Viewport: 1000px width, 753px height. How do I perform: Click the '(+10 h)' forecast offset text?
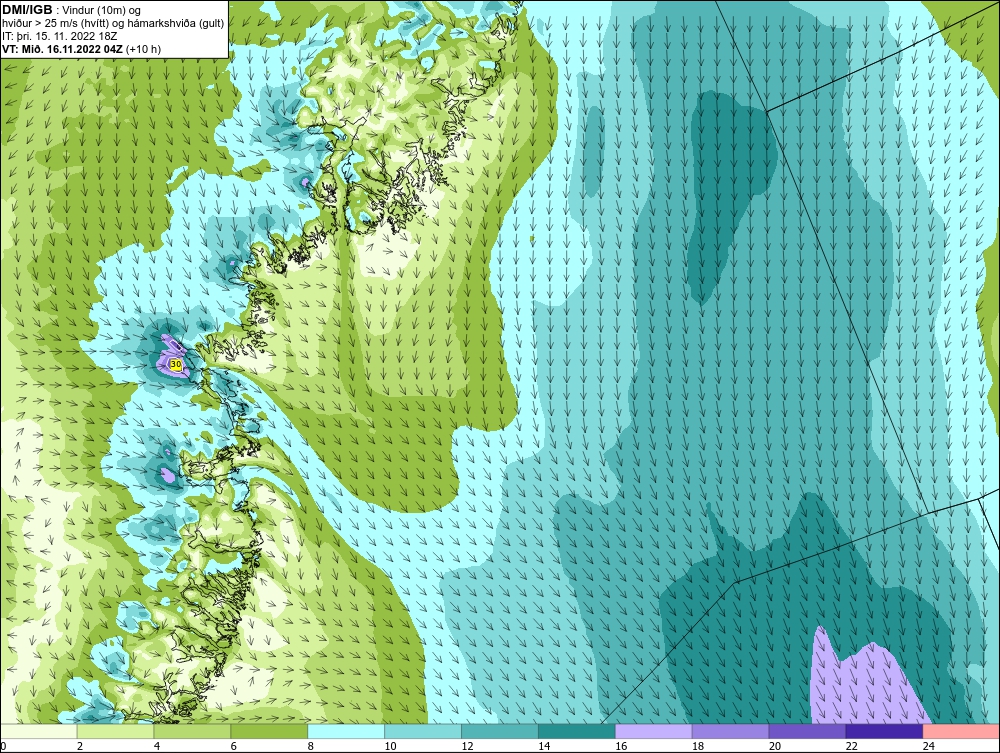[144, 49]
